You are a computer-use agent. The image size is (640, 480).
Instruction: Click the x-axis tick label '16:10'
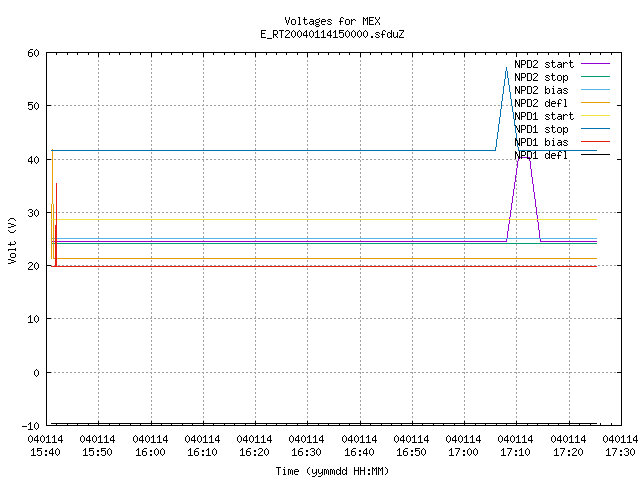pyautogui.click(x=202, y=452)
